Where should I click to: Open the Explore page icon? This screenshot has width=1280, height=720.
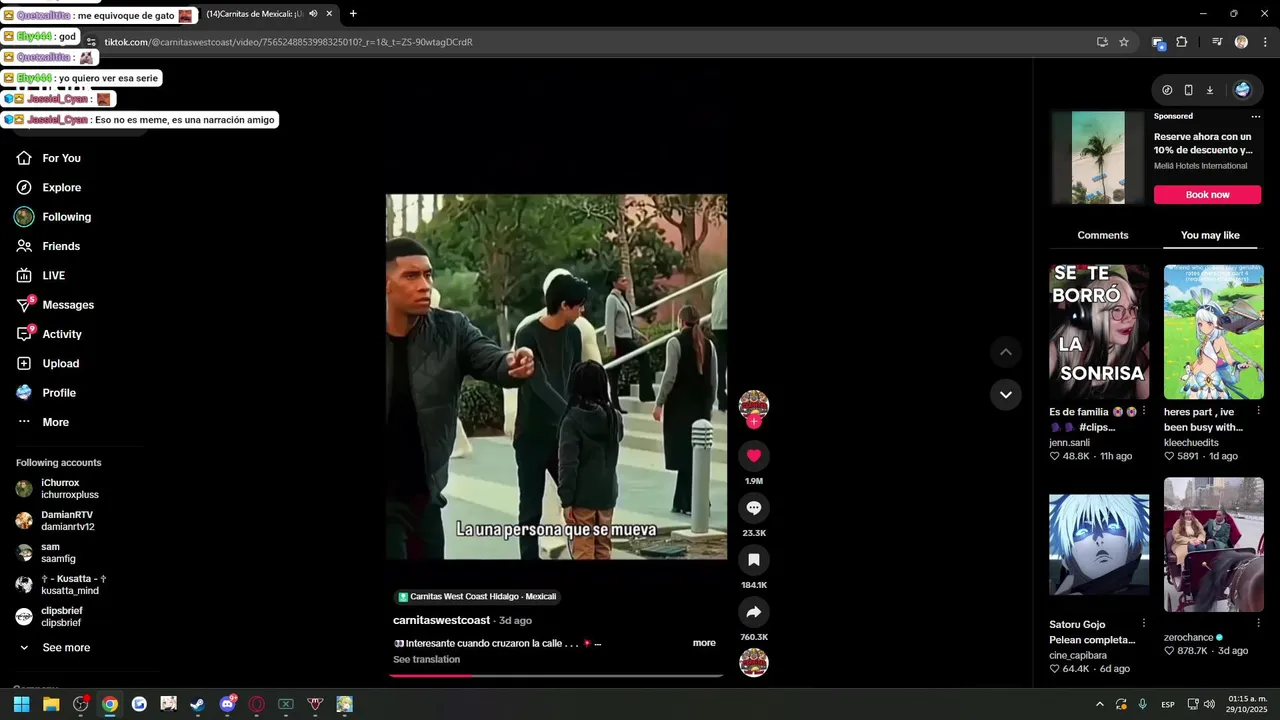click(x=24, y=188)
